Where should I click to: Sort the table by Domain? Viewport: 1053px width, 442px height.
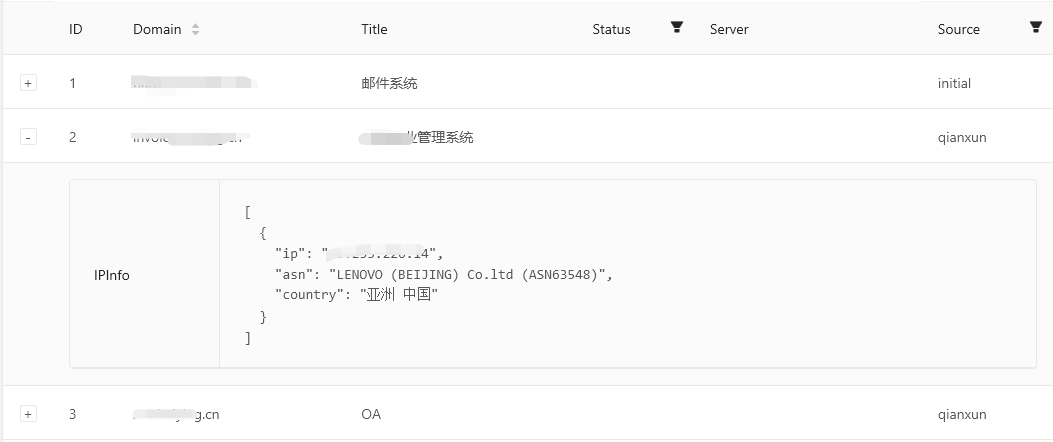195,29
